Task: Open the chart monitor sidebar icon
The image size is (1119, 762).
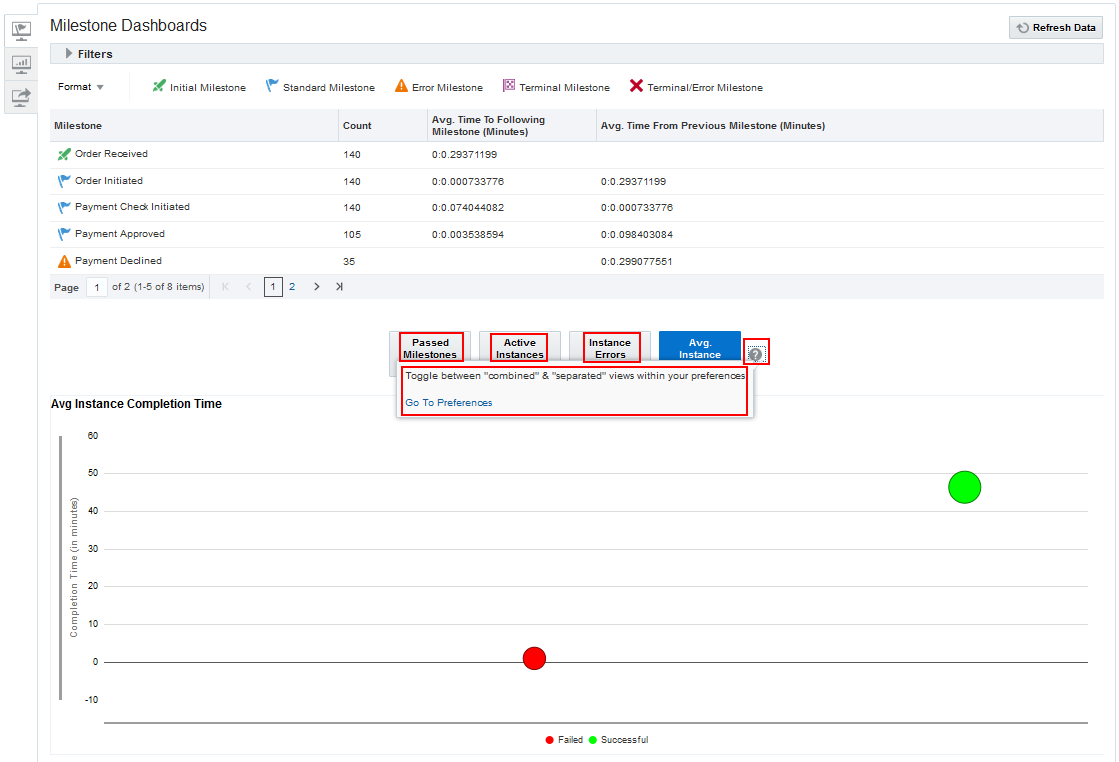Action: (x=21, y=64)
